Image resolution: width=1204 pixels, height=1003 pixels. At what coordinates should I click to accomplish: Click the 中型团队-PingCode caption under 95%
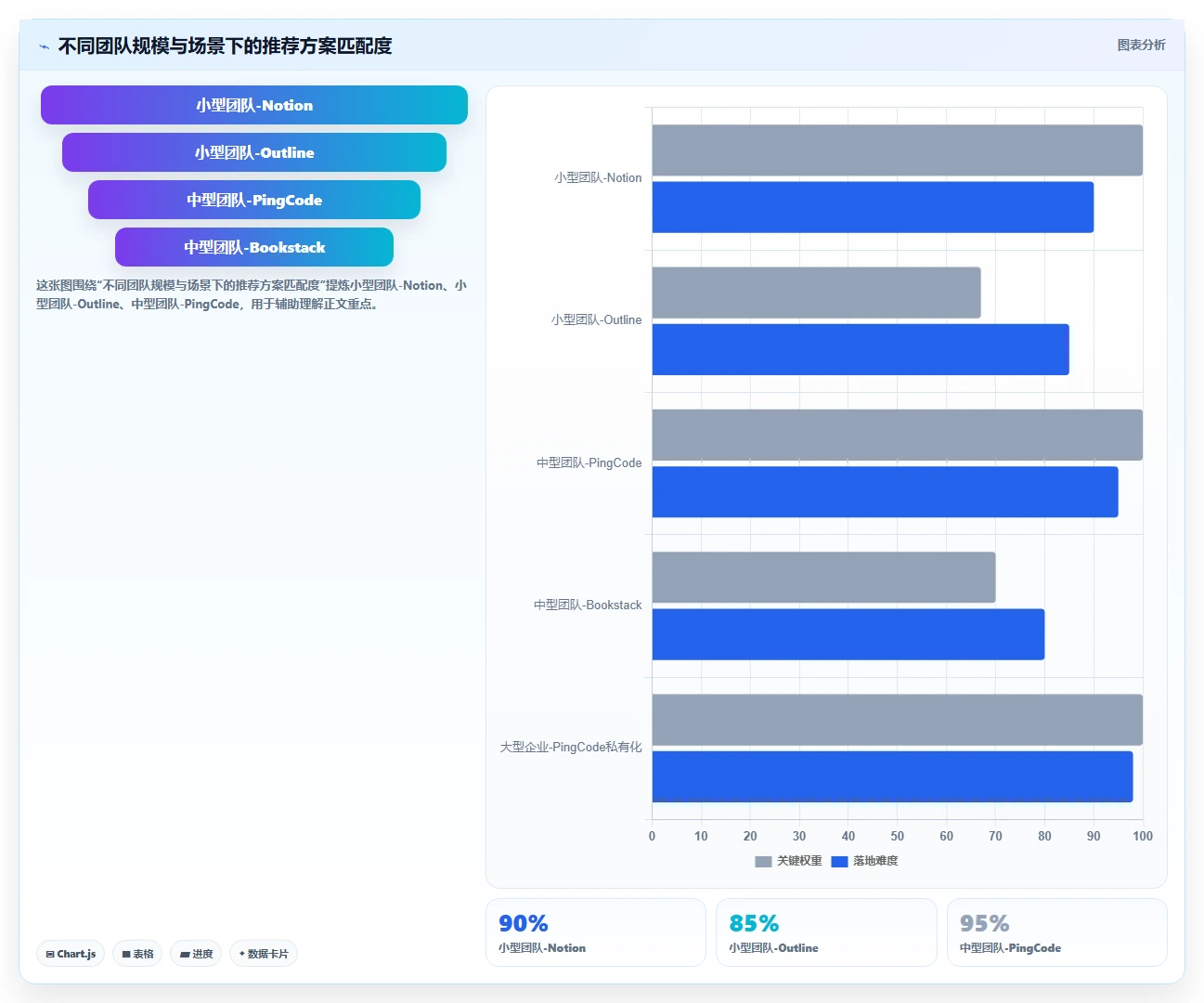coord(1010,948)
